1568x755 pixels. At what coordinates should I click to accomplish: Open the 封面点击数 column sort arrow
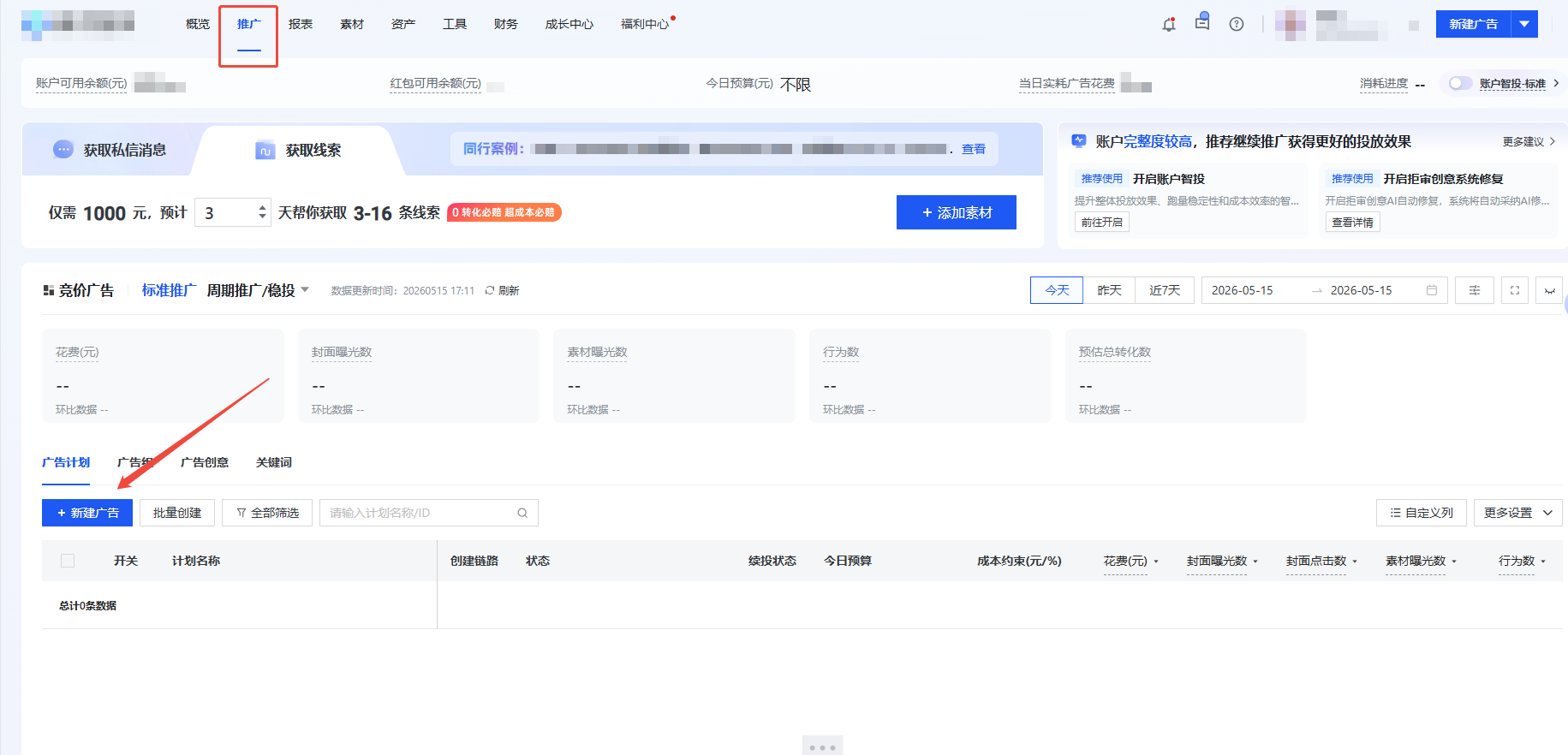tap(1355, 562)
